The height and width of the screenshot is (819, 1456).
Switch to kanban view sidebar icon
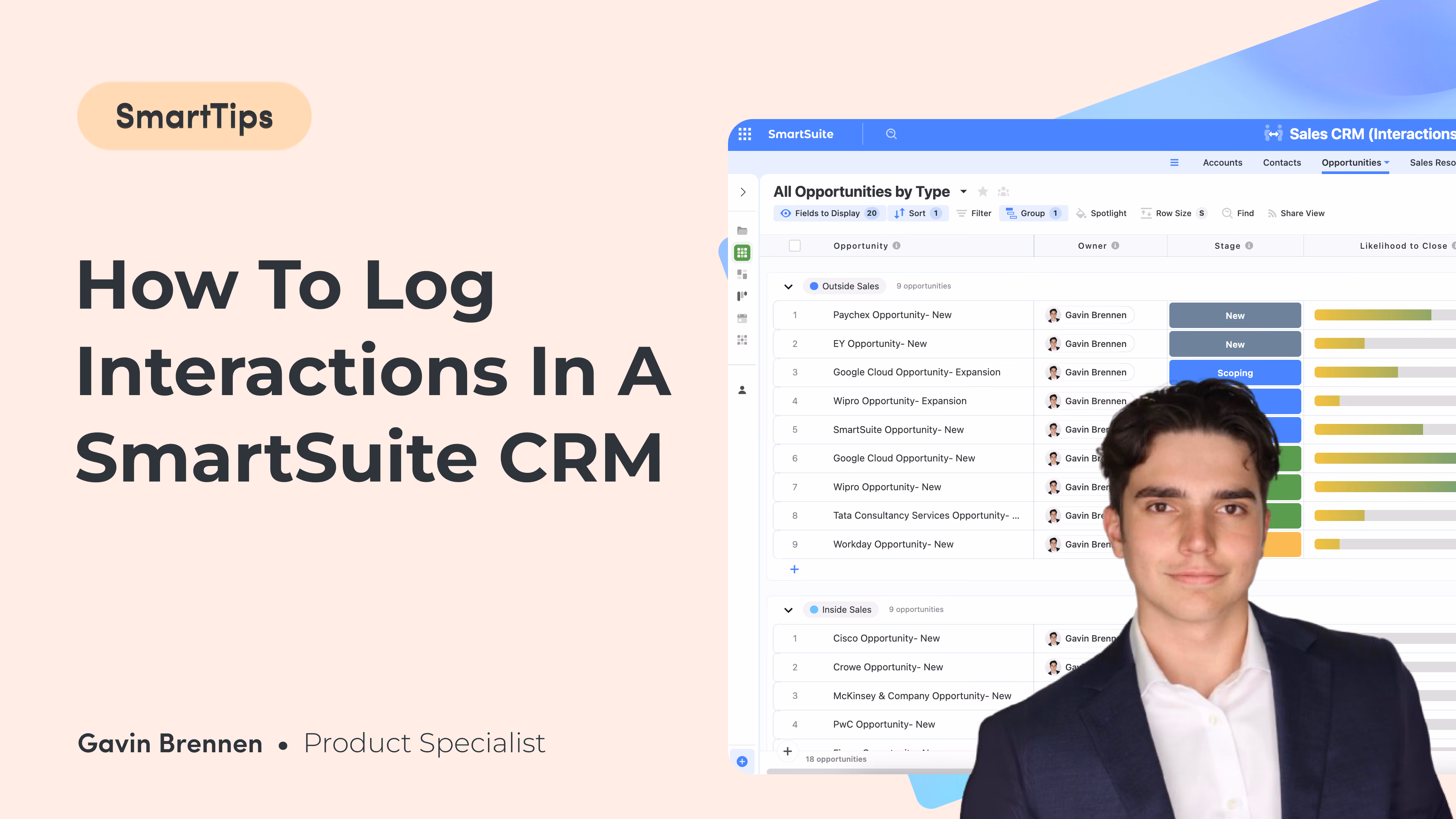pyautogui.click(x=742, y=296)
